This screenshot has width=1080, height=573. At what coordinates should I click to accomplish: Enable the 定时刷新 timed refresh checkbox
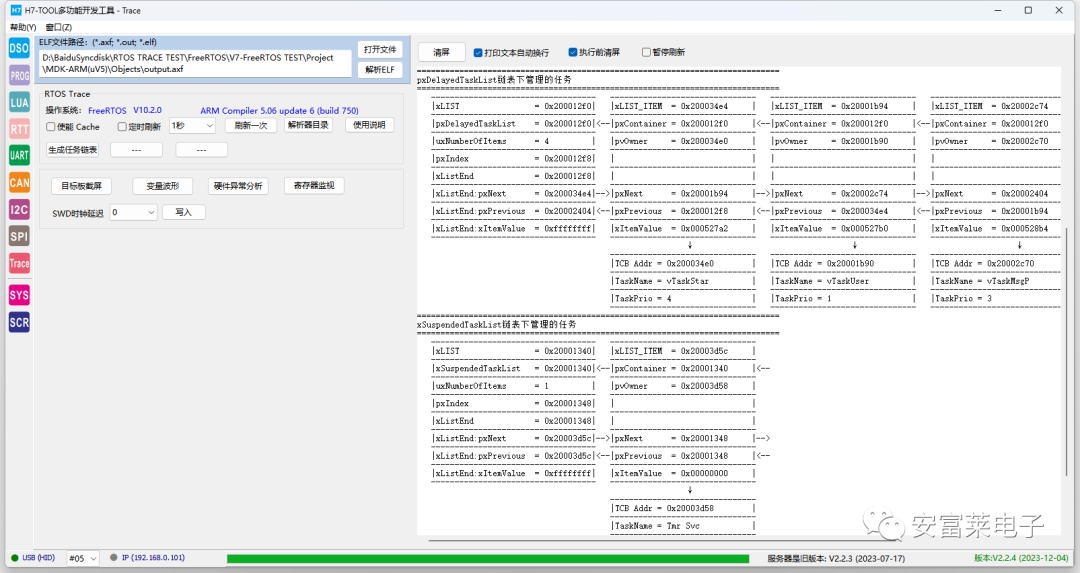[x=122, y=127]
